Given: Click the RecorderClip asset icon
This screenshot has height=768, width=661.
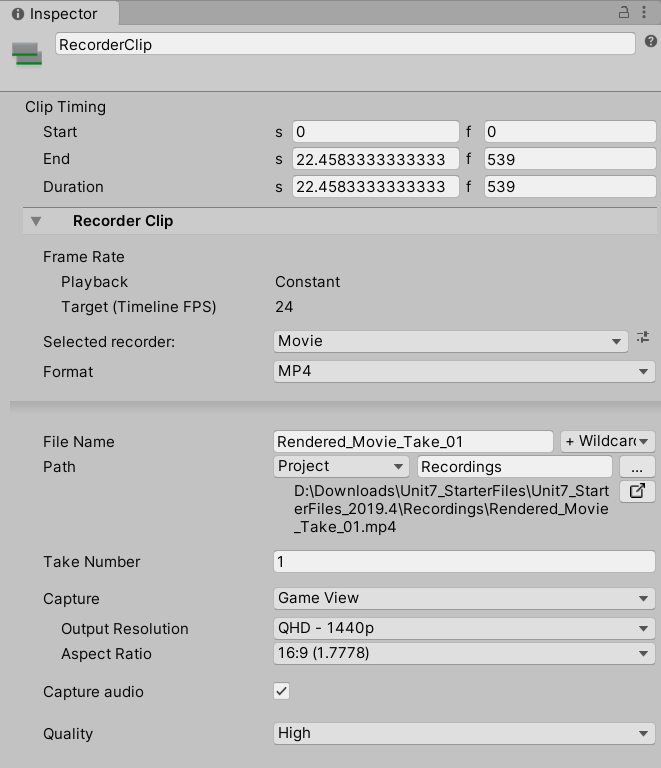Looking at the screenshot, I should pyautogui.click(x=27, y=53).
